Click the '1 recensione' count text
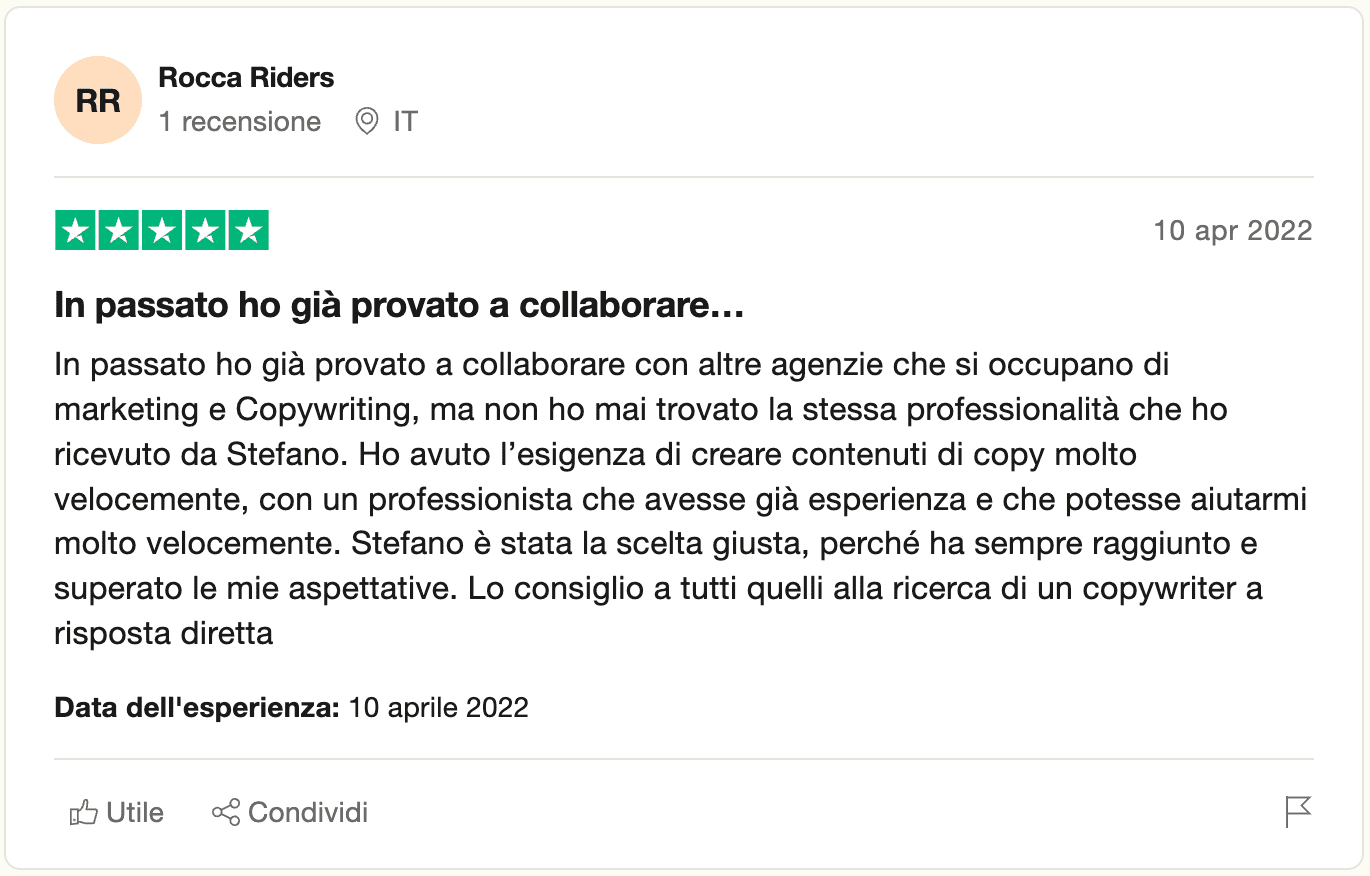This screenshot has height=876, width=1370. pyautogui.click(x=240, y=122)
